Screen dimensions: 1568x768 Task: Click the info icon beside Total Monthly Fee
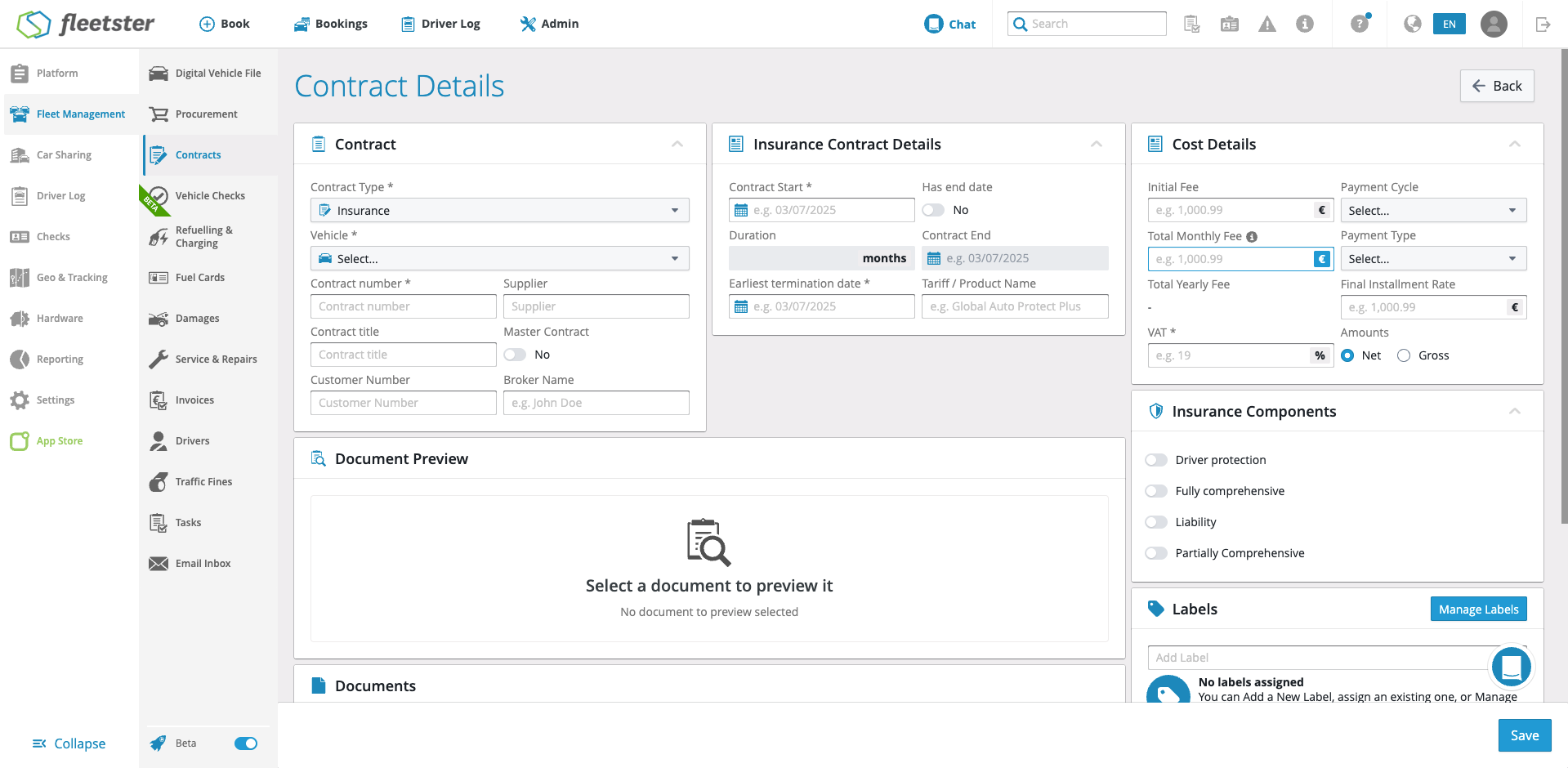click(x=1252, y=236)
